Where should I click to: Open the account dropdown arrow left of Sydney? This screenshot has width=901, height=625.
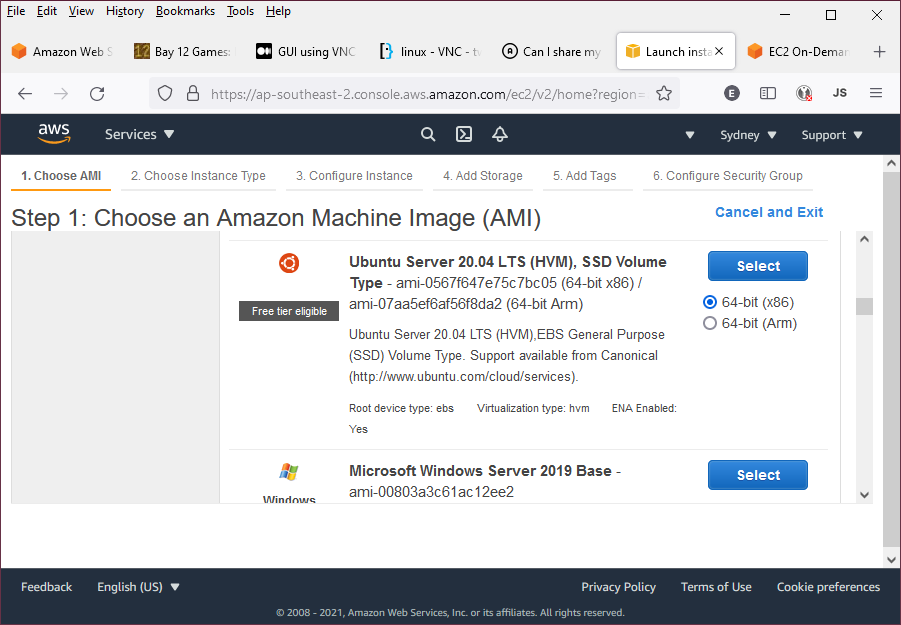690,135
